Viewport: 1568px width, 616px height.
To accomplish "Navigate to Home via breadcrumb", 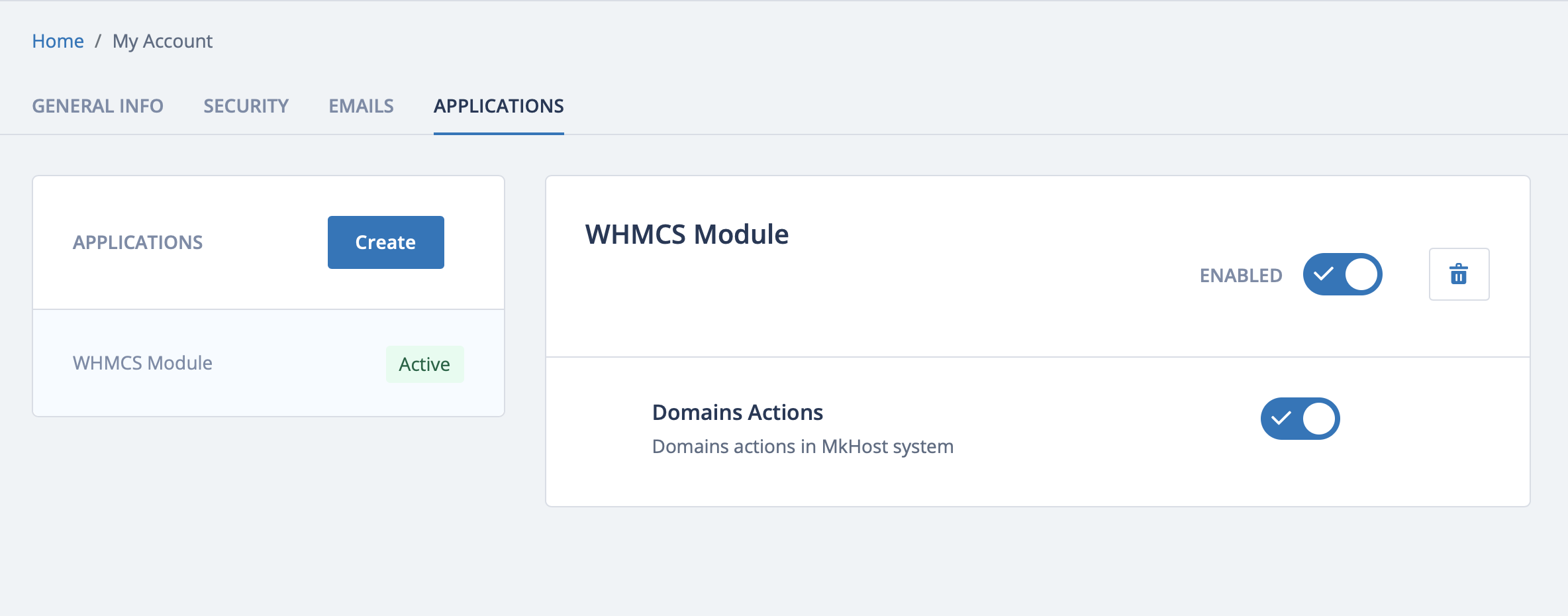I will tap(58, 41).
